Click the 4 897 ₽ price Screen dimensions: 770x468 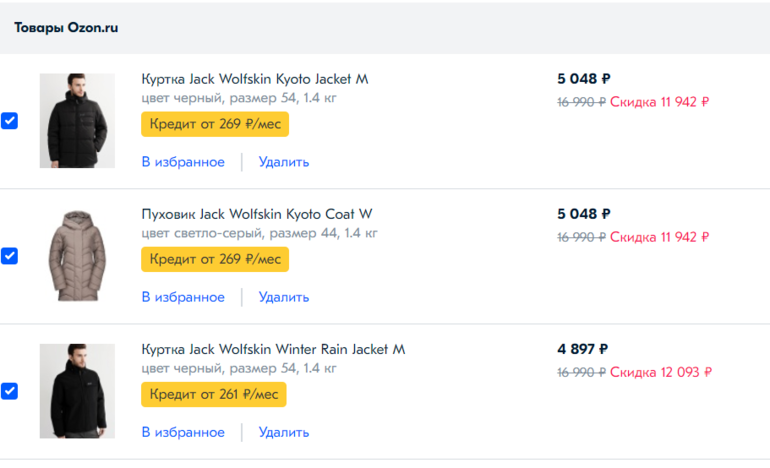pos(583,349)
